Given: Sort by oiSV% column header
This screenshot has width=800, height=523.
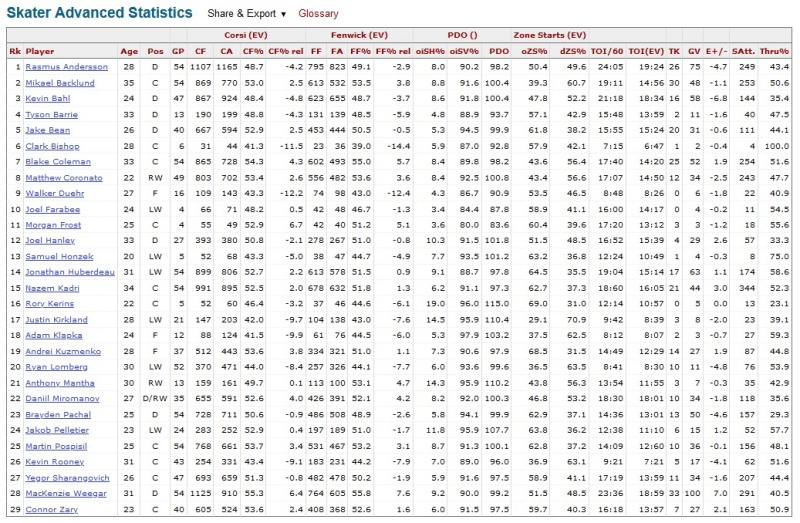Looking at the screenshot, I should click(464, 51).
